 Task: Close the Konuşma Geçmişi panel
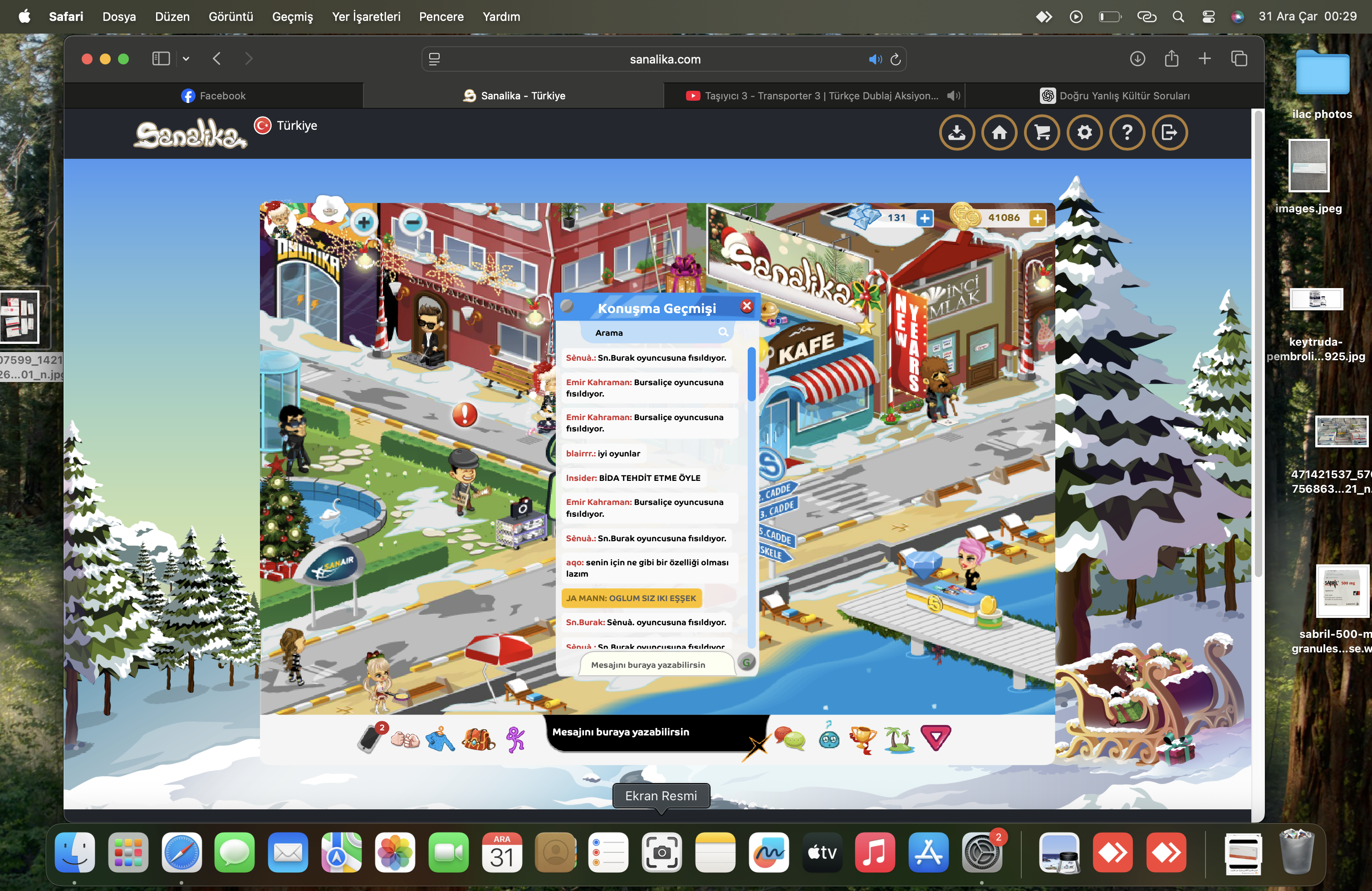click(746, 306)
